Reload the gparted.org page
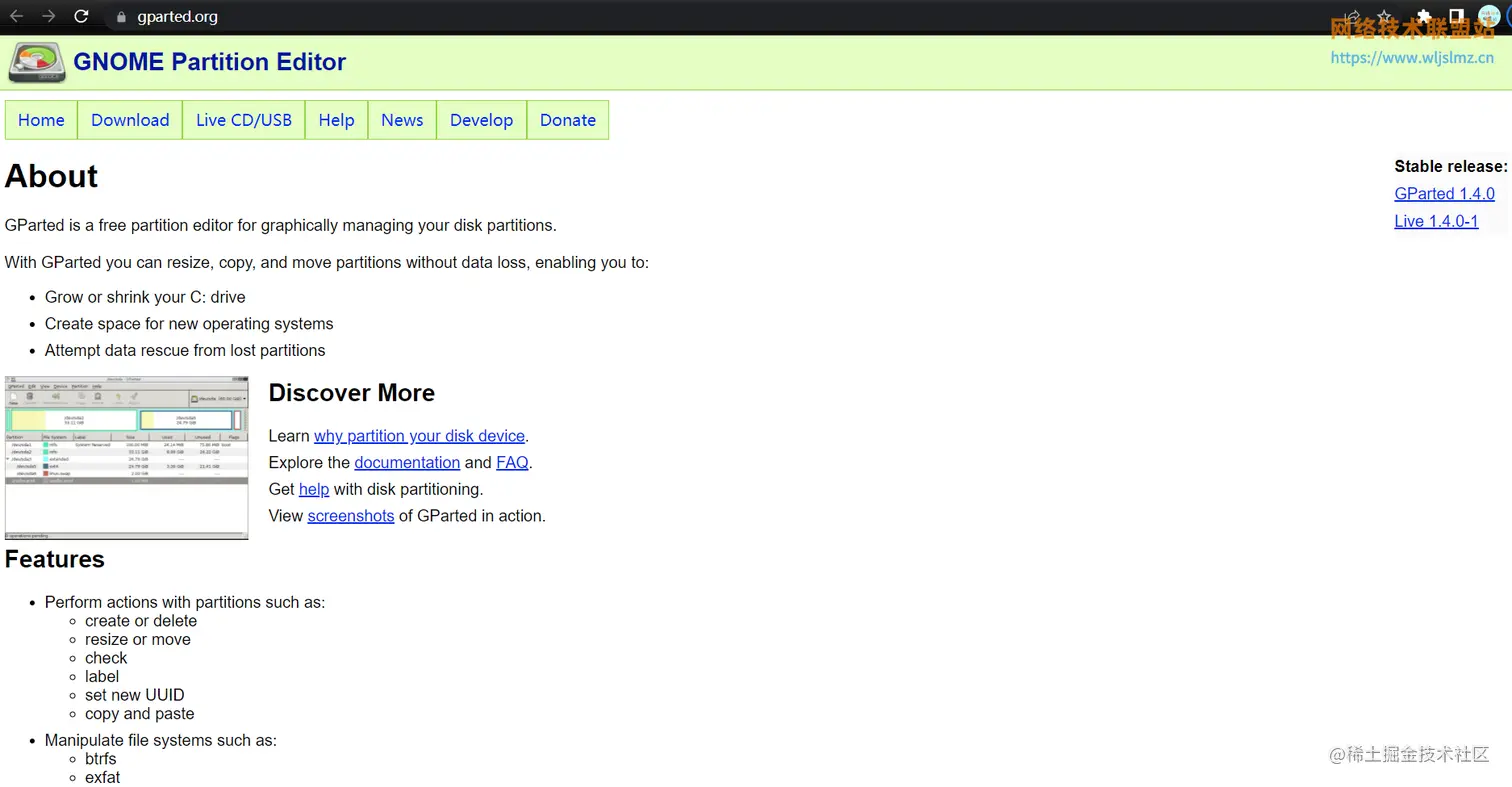This screenshot has height=787, width=1512. click(81, 16)
